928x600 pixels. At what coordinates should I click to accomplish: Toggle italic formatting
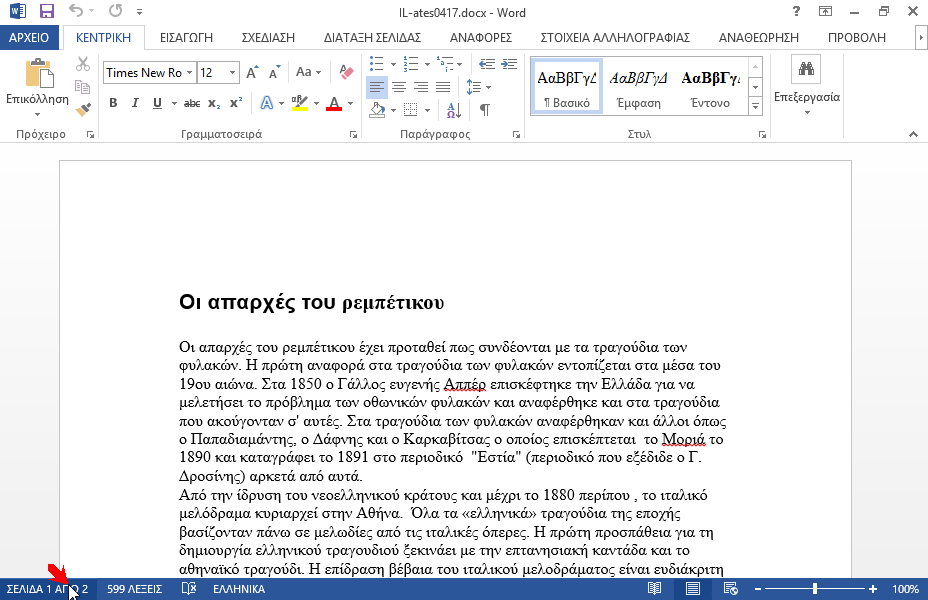click(135, 104)
